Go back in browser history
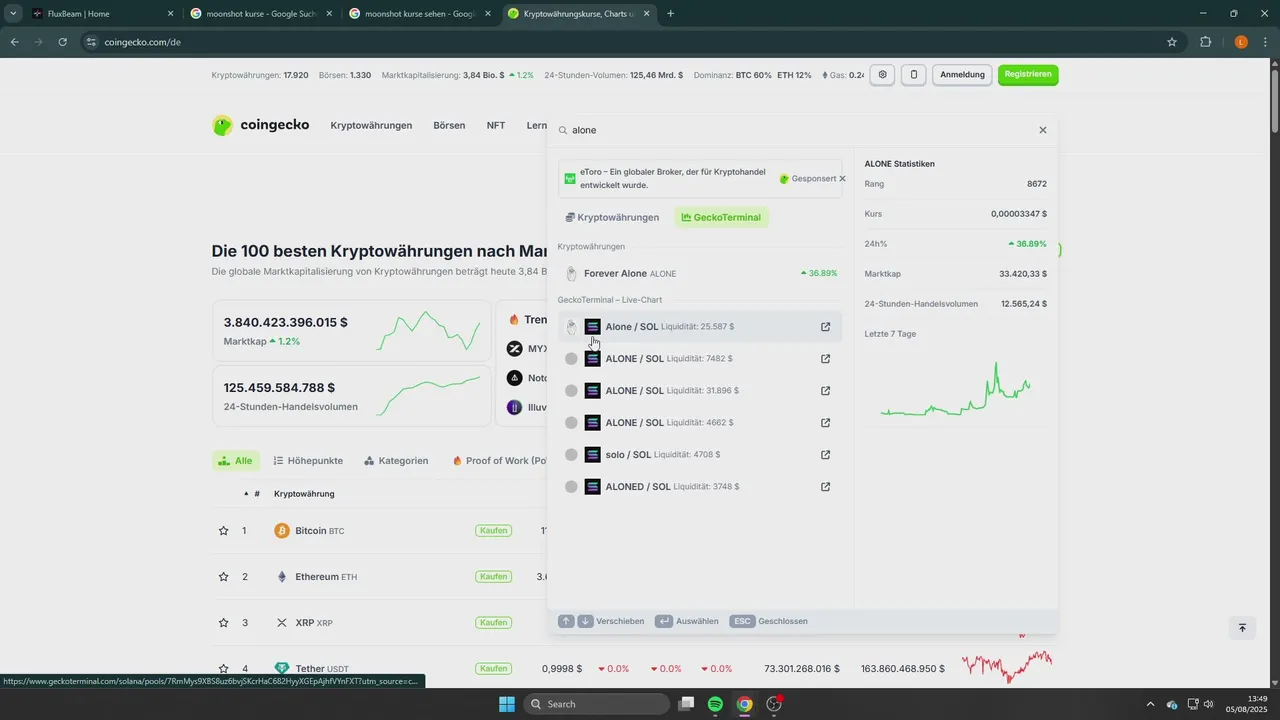Viewport: 1280px width, 720px height. (15, 42)
